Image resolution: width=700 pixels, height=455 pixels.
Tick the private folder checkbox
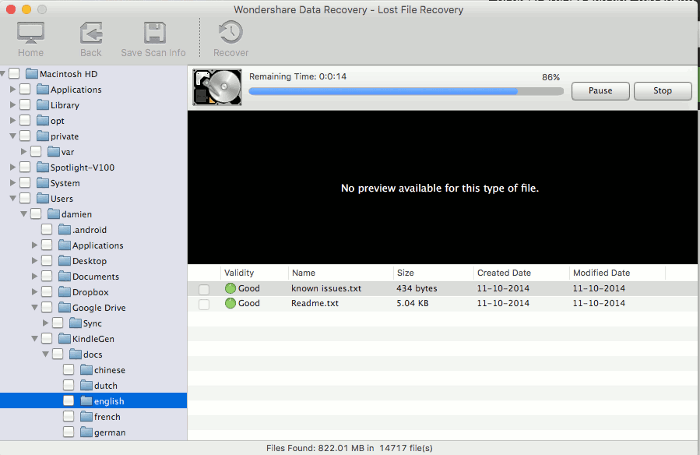[25, 136]
